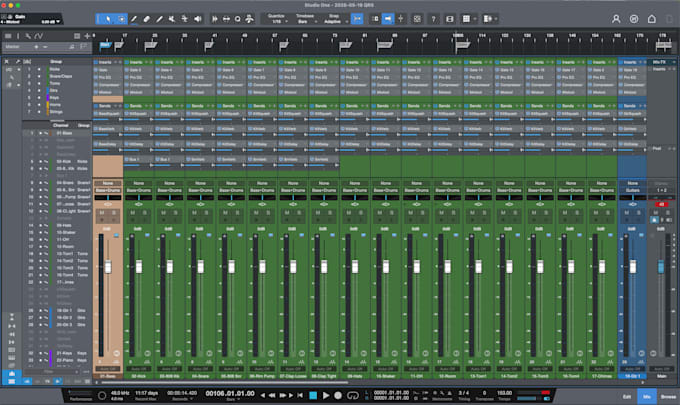Select the Arrow tool

(x=108, y=19)
